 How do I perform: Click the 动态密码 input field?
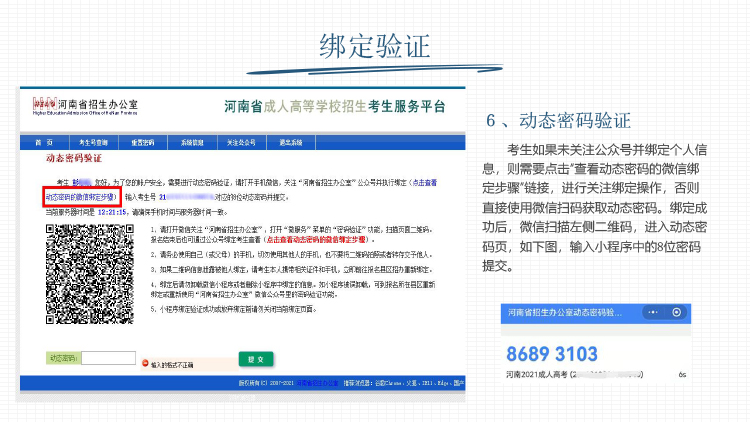pyautogui.click(x=108, y=358)
